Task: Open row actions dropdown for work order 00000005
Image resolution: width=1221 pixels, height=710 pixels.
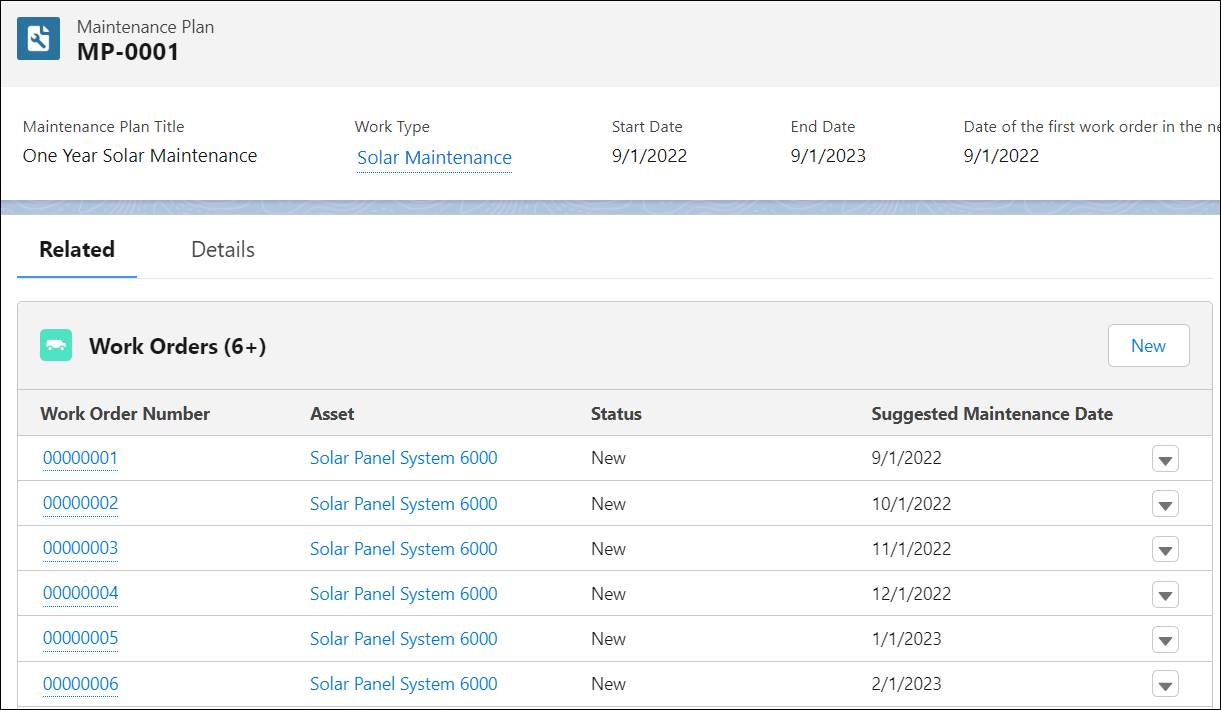Action: click(x=1165, y=639)
